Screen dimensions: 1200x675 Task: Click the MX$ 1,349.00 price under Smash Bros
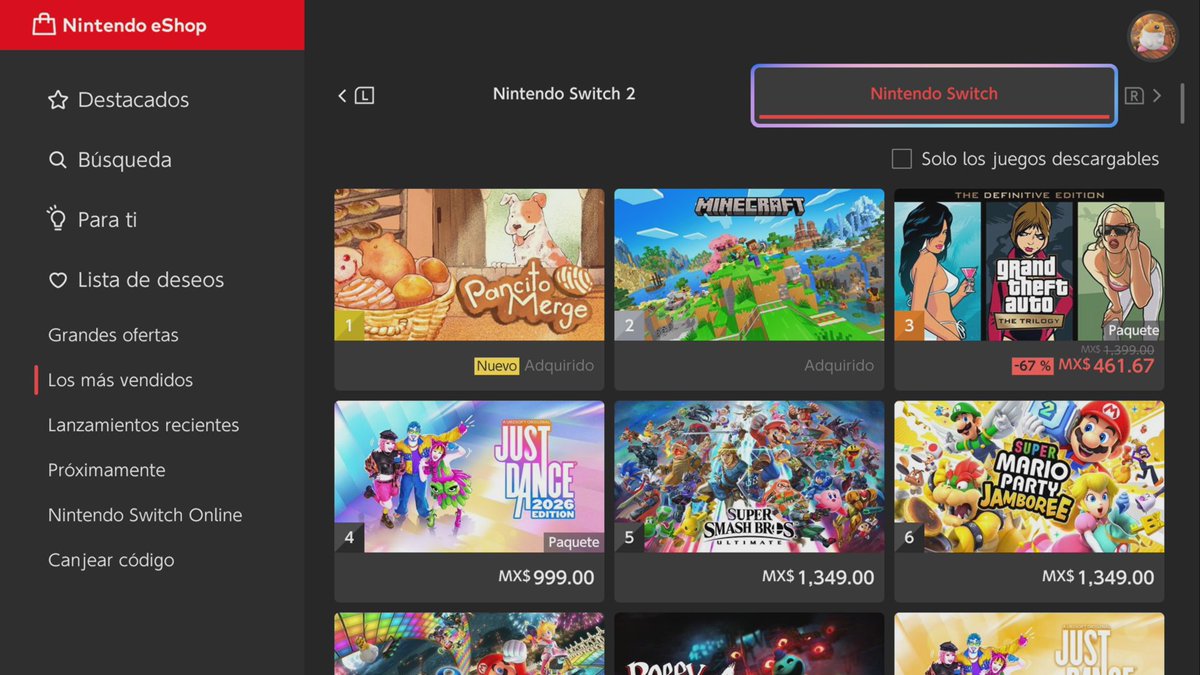(818, 578)
